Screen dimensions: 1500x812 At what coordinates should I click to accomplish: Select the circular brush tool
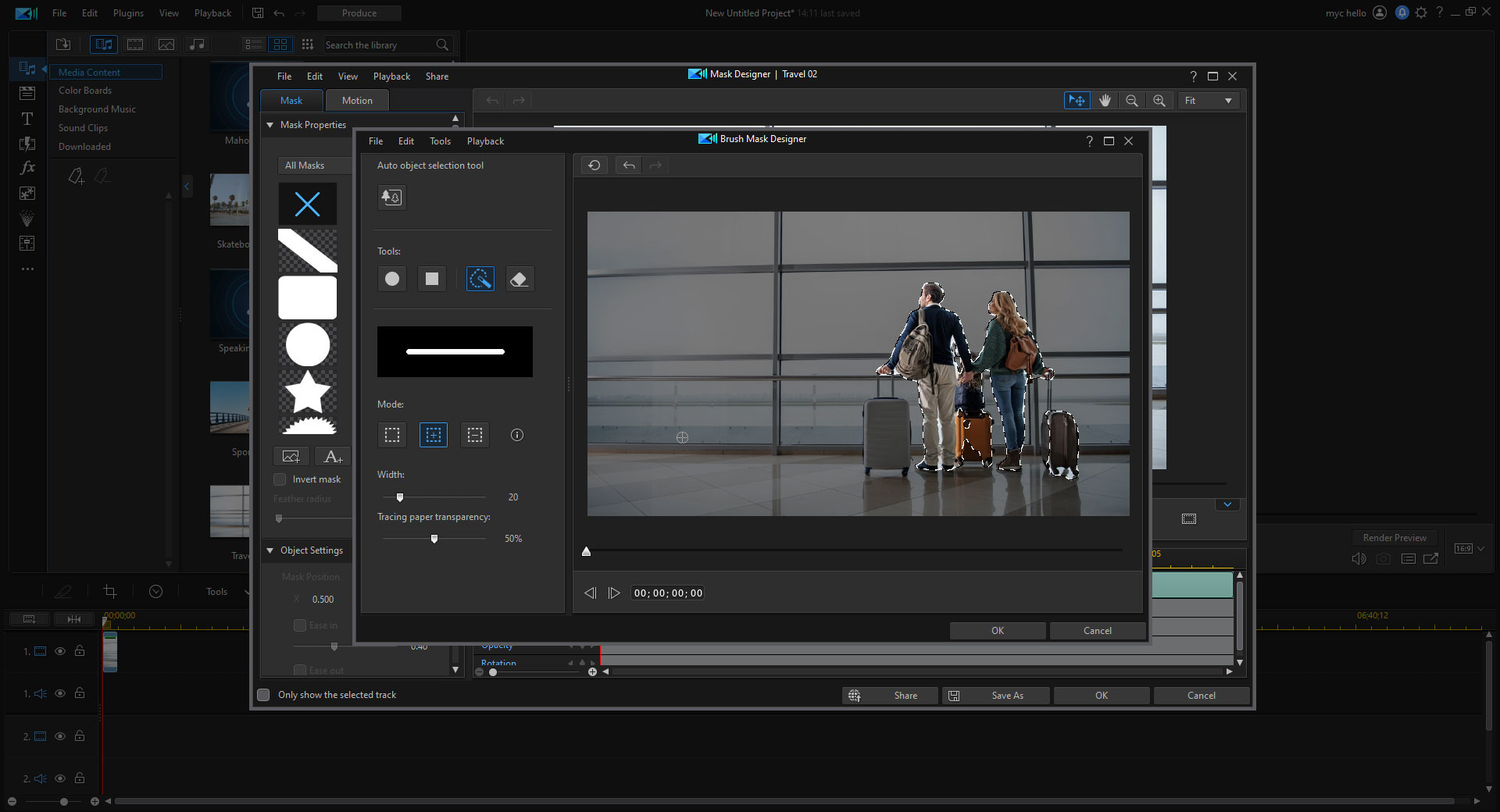tap(391, 279)
